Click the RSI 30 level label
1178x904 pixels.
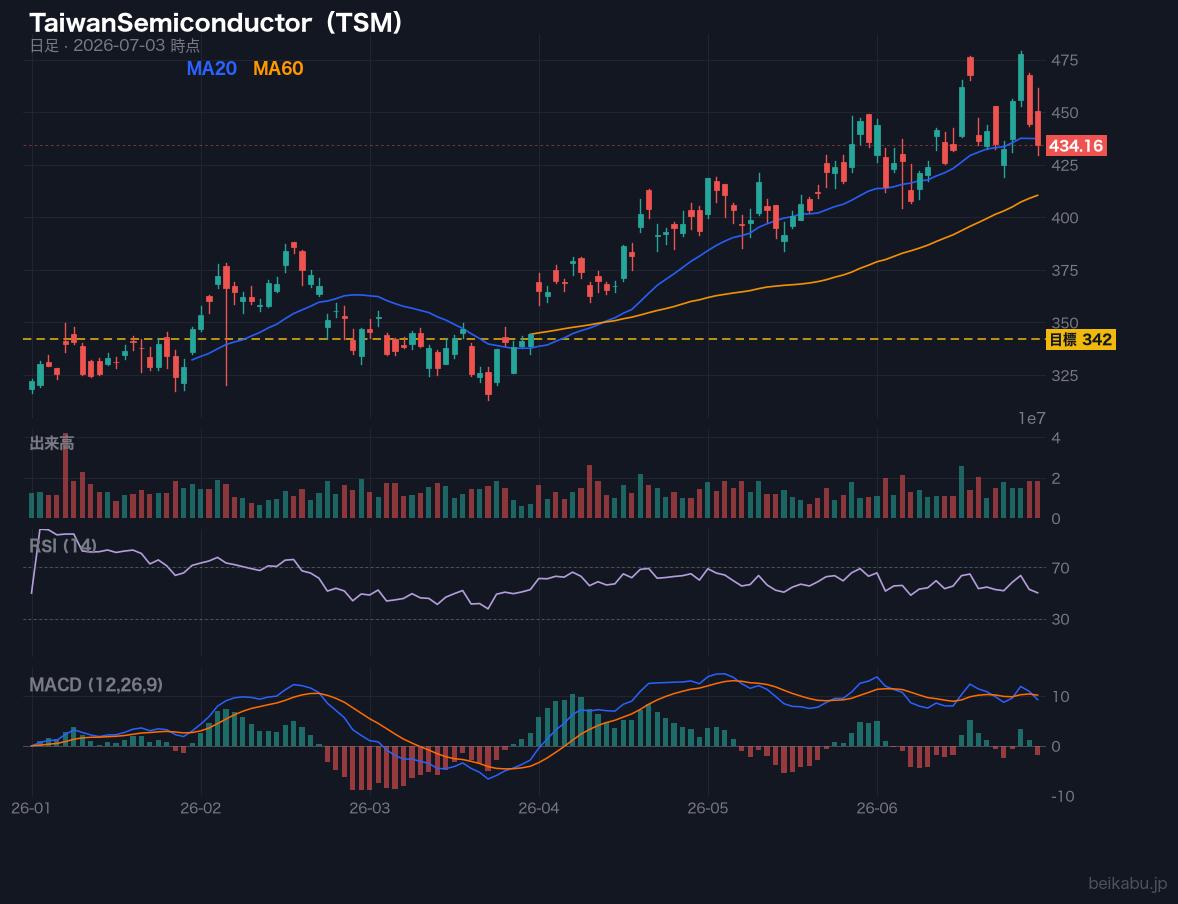pyautogui.click(x=1060, y=619)
